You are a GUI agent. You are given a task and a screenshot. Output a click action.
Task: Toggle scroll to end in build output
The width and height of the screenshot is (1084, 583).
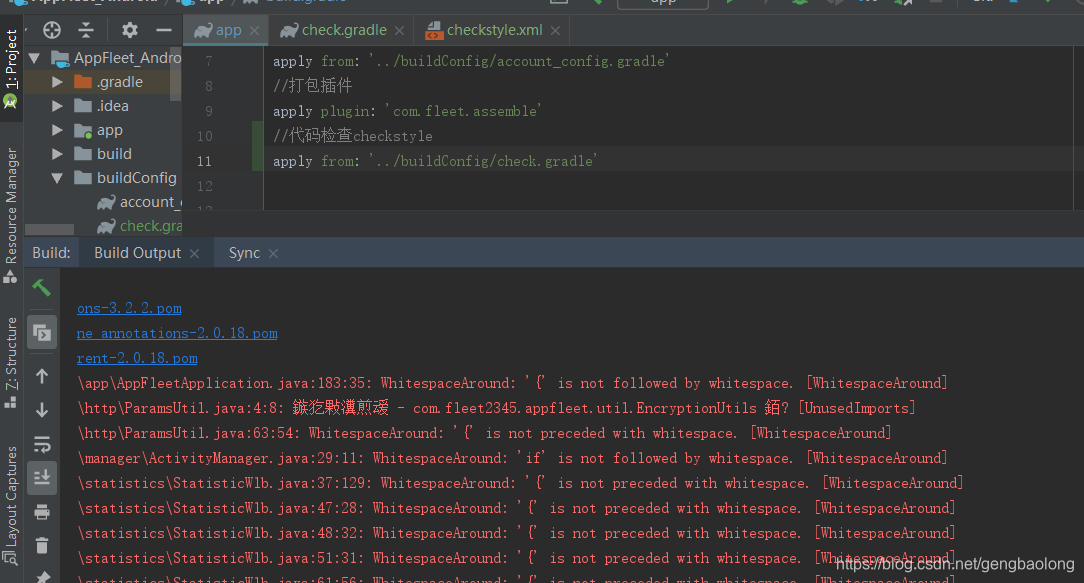point(42,478)
